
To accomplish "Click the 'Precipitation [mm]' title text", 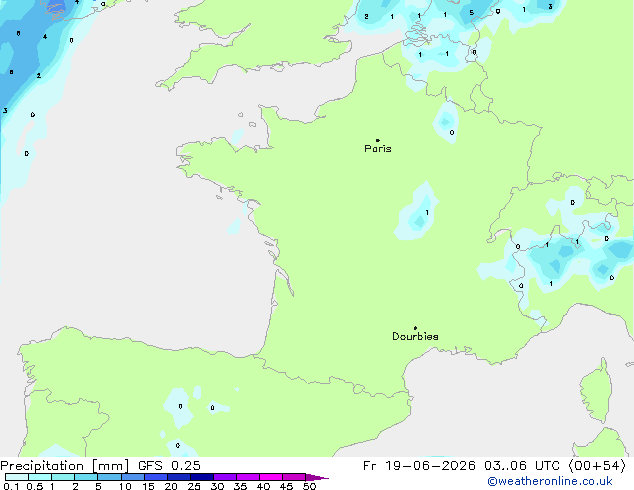I will pyautogui.click(x=65, y=466).
